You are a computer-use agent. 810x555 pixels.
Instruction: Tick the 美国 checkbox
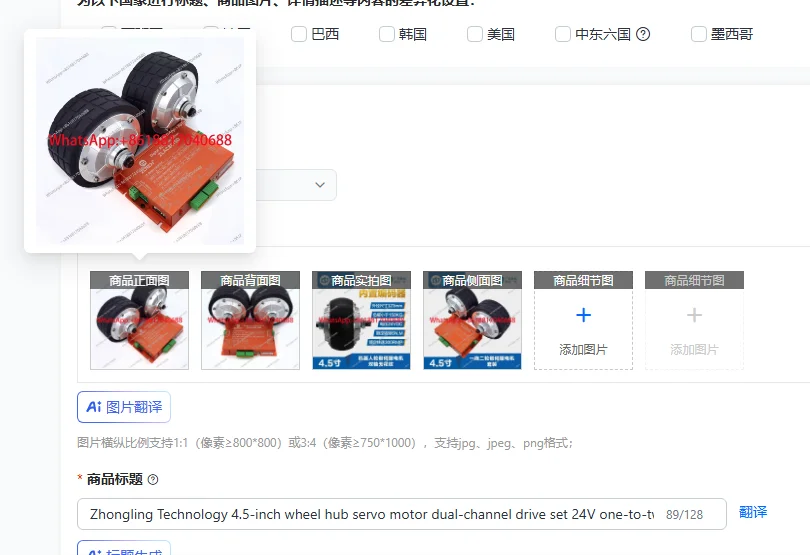point(474,34)
